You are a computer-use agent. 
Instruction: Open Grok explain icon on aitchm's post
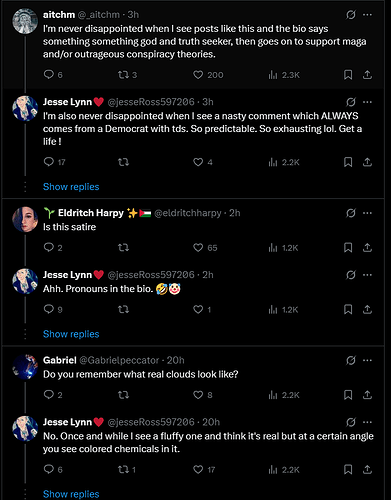coord(351,15)
